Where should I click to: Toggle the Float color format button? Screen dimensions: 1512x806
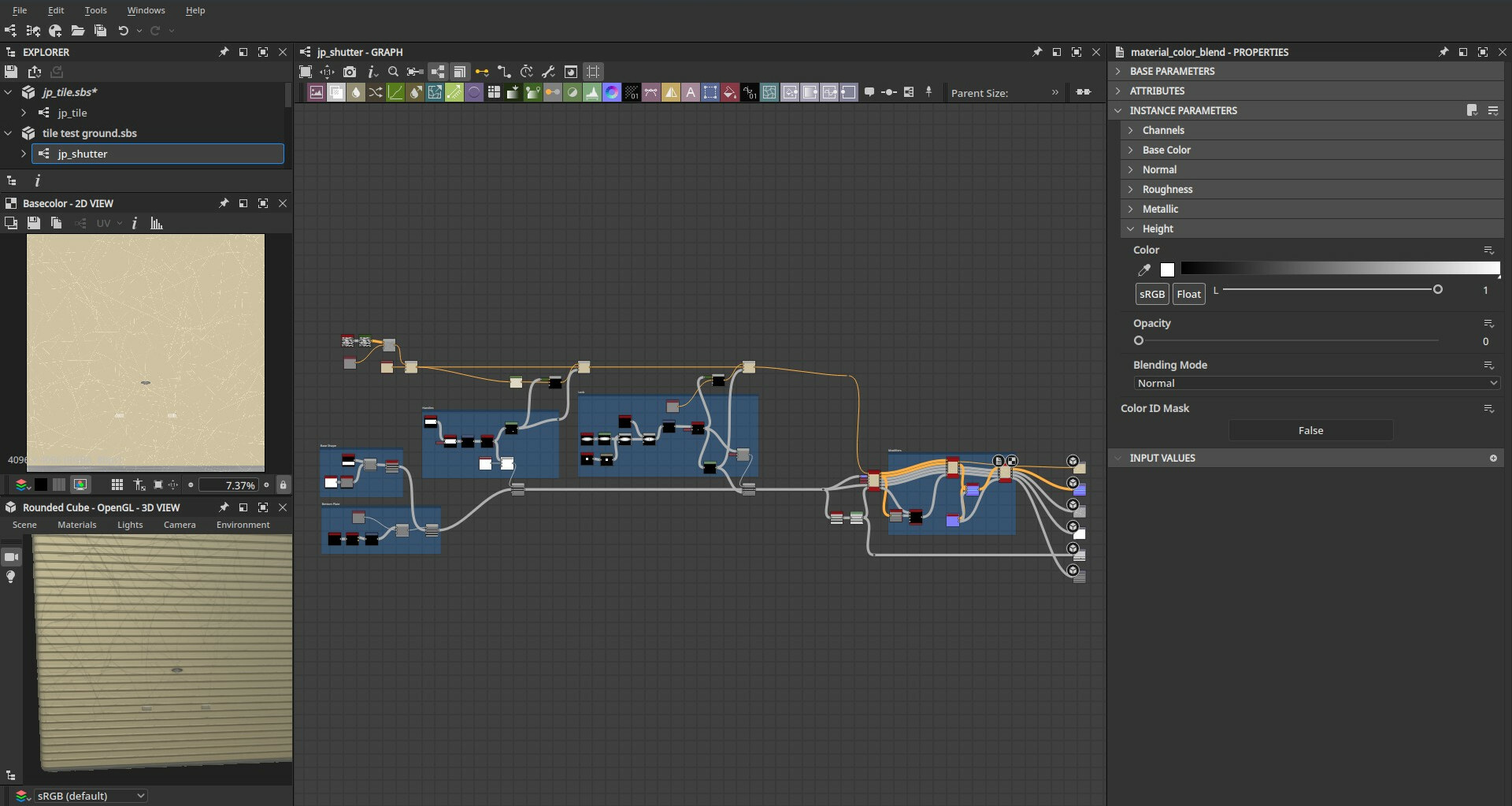coord(1188,294)
